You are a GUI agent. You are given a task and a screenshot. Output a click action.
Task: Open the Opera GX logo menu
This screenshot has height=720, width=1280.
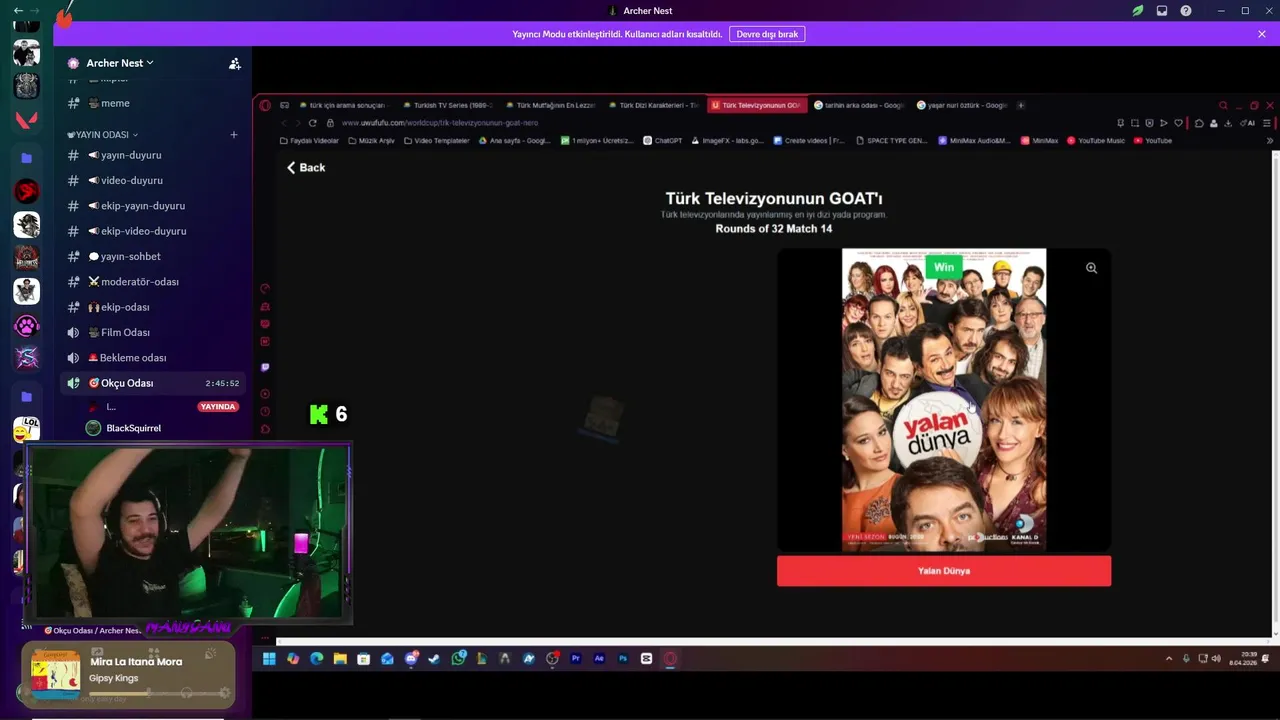[x=265, y=105]
